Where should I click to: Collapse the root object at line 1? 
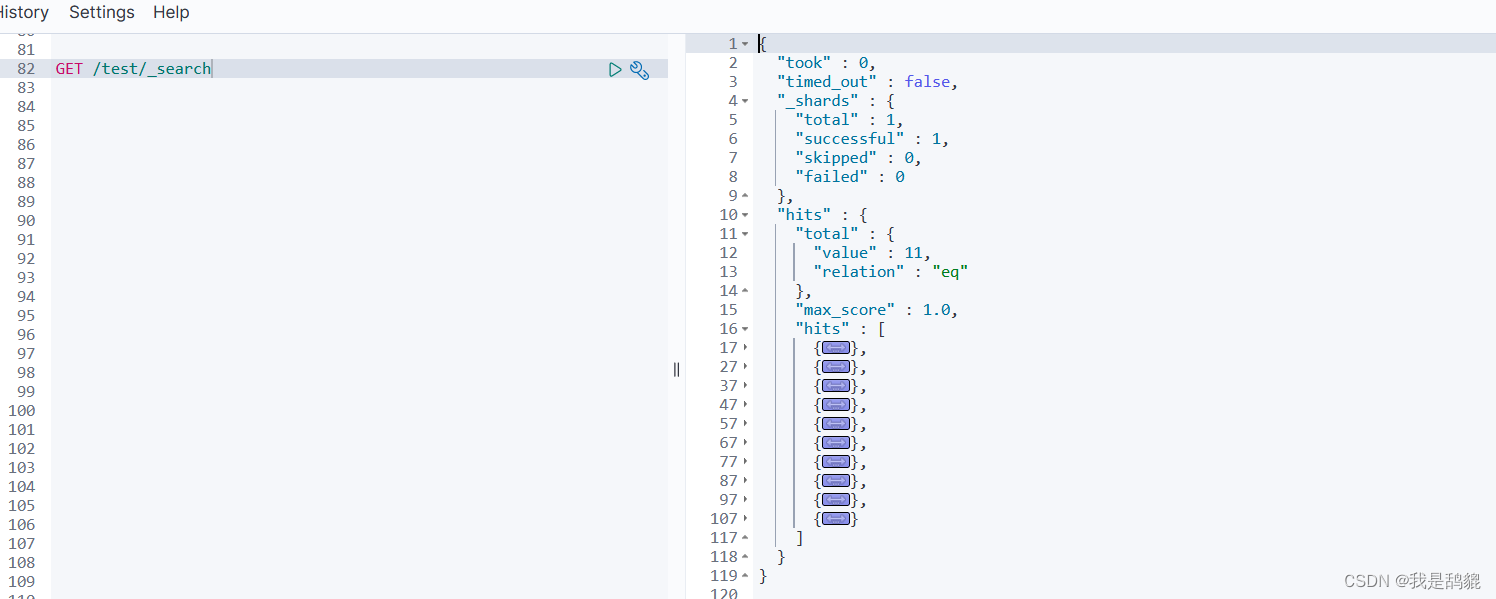(x=745, y=44)
